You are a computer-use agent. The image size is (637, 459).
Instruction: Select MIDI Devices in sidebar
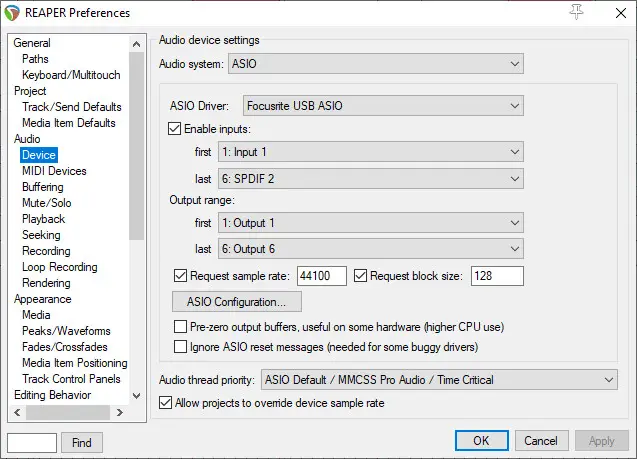54,171
